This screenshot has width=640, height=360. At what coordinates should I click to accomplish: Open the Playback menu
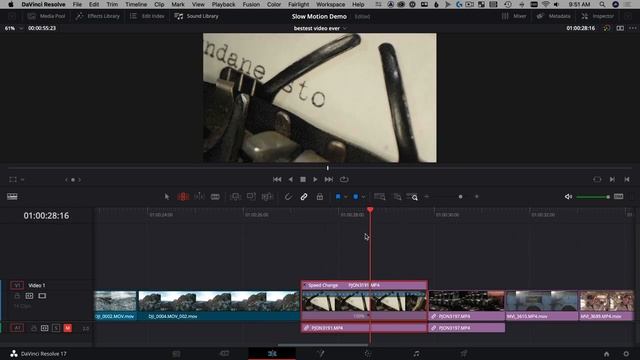223,4
